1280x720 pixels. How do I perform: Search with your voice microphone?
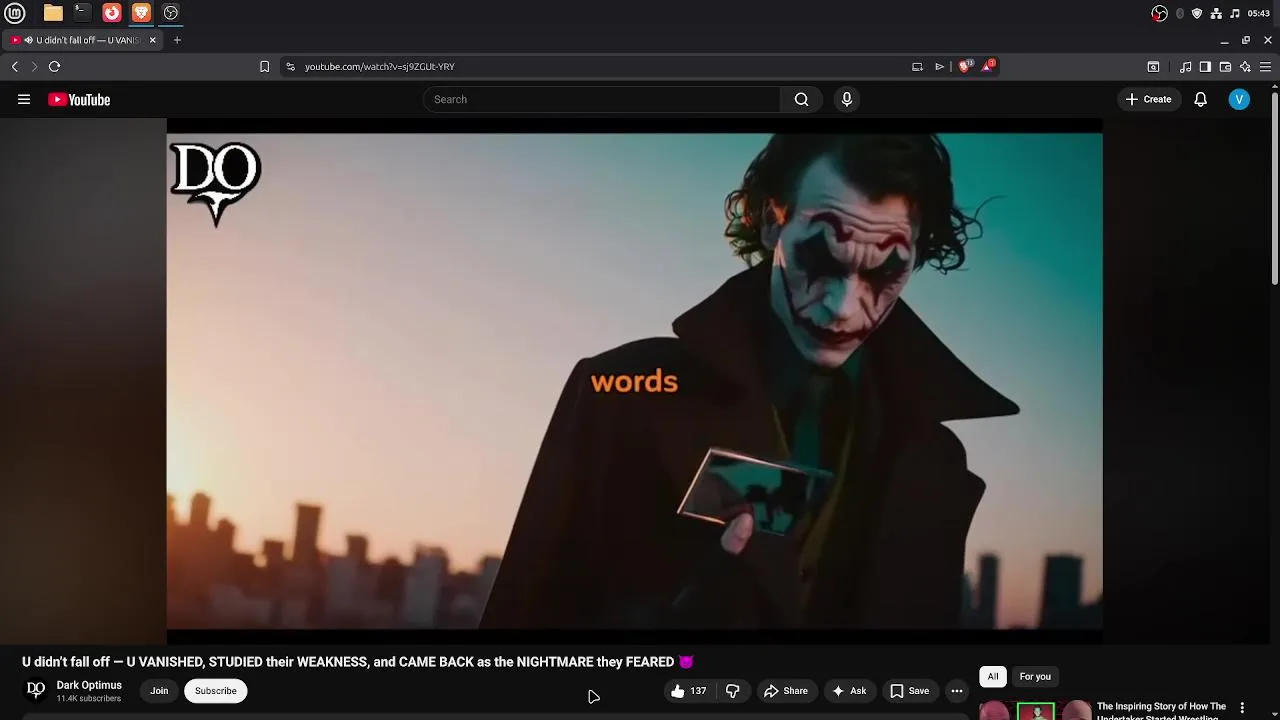tap(847, 99)
